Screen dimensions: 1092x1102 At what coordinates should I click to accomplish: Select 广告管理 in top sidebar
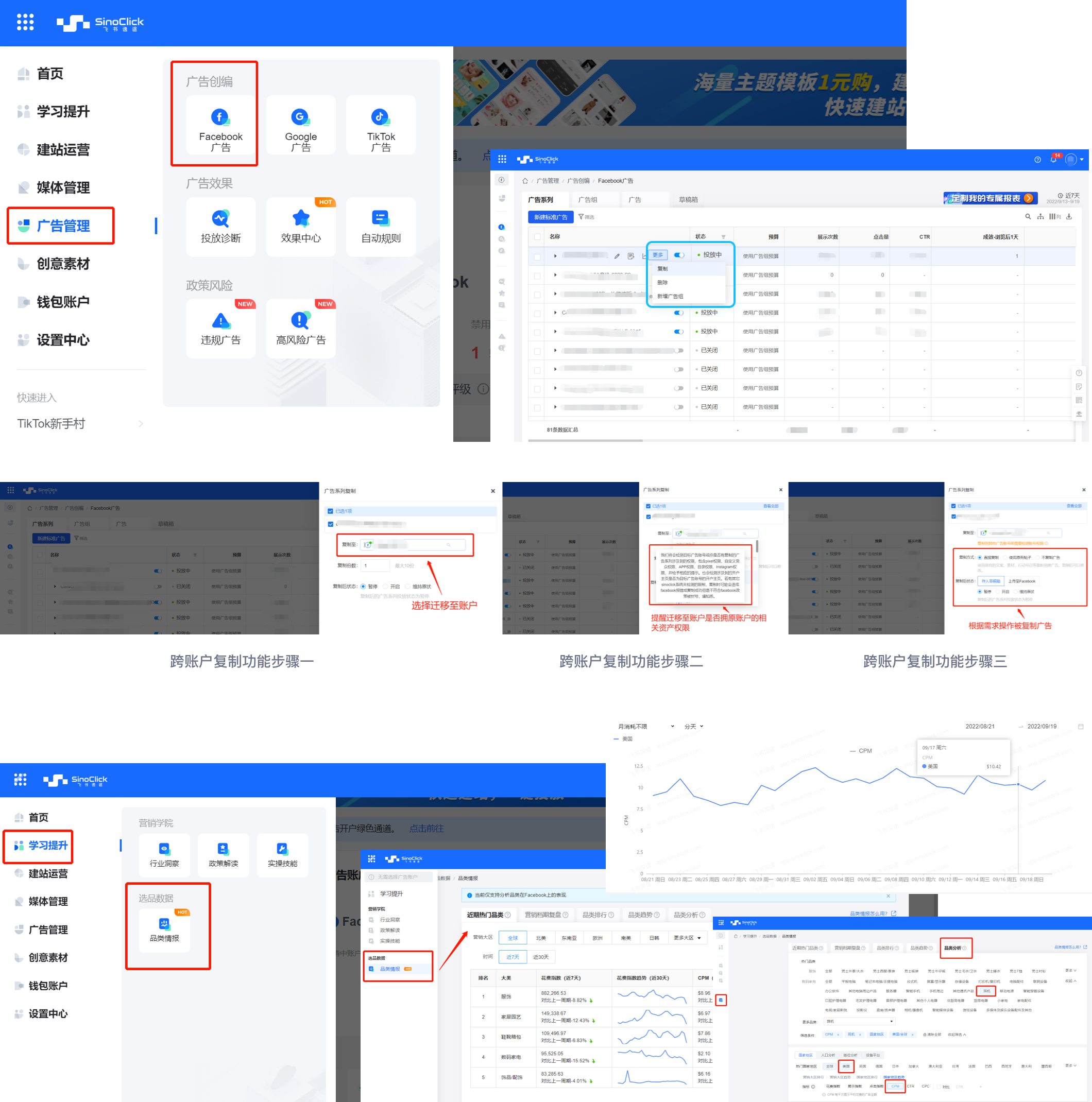point(60,226)
